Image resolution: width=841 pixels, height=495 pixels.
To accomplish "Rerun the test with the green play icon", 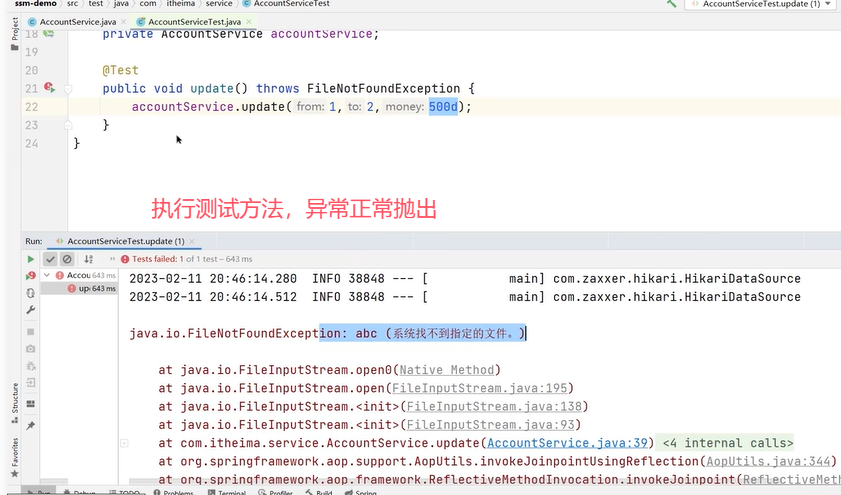I will coord(31,259).
